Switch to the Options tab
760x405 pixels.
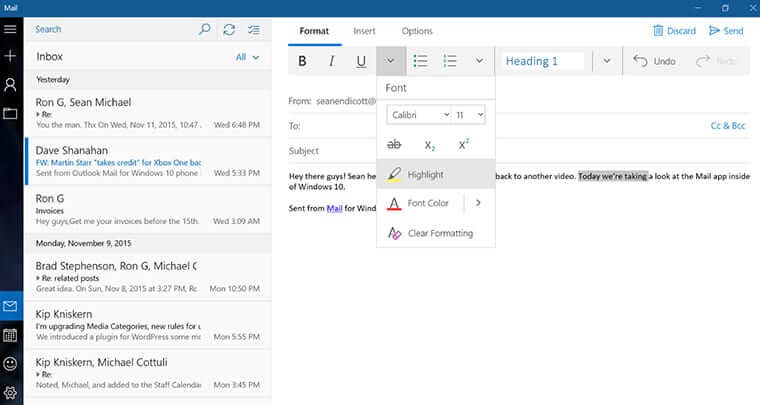coord(417,31)
